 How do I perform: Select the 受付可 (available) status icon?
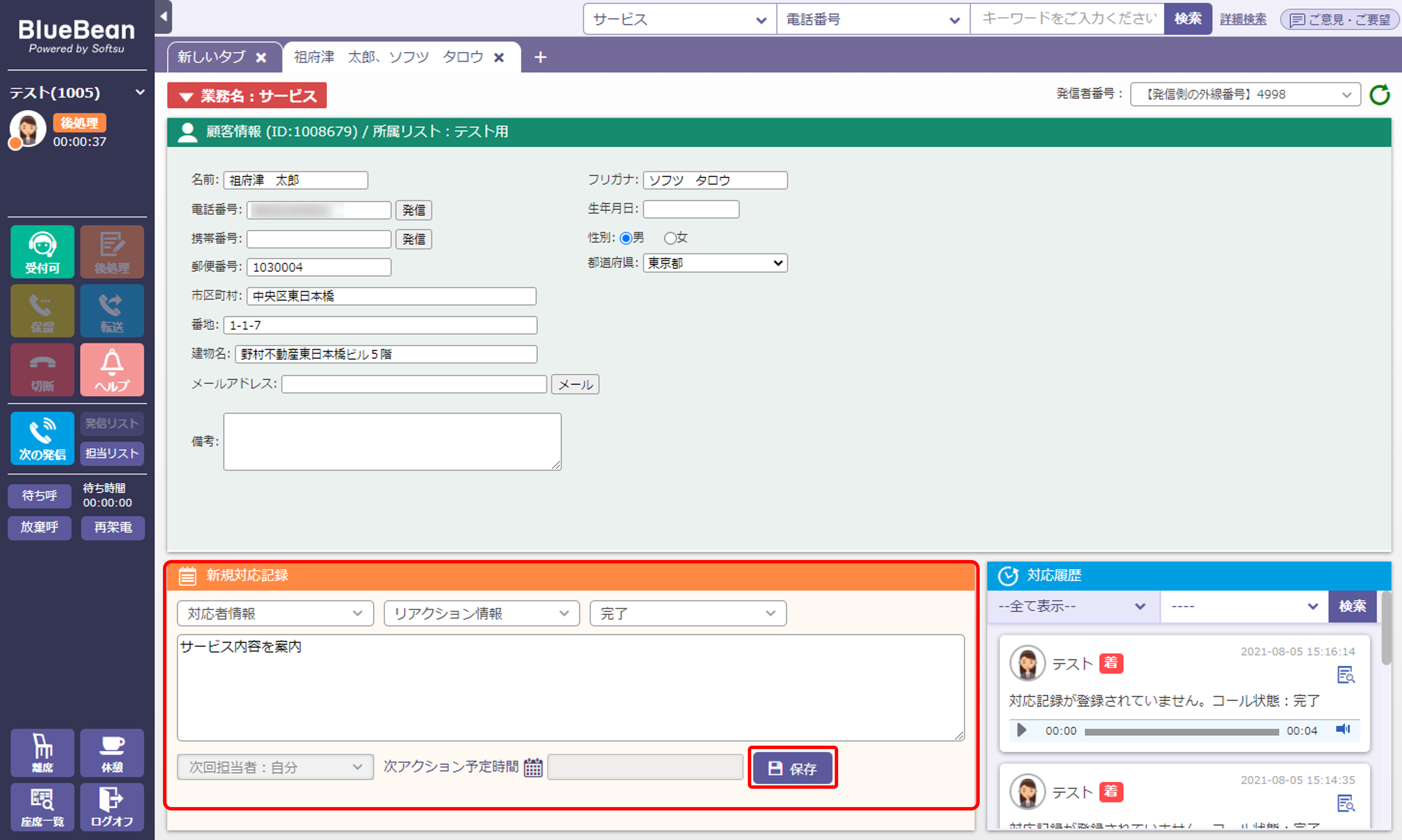[x=42, y=251]
